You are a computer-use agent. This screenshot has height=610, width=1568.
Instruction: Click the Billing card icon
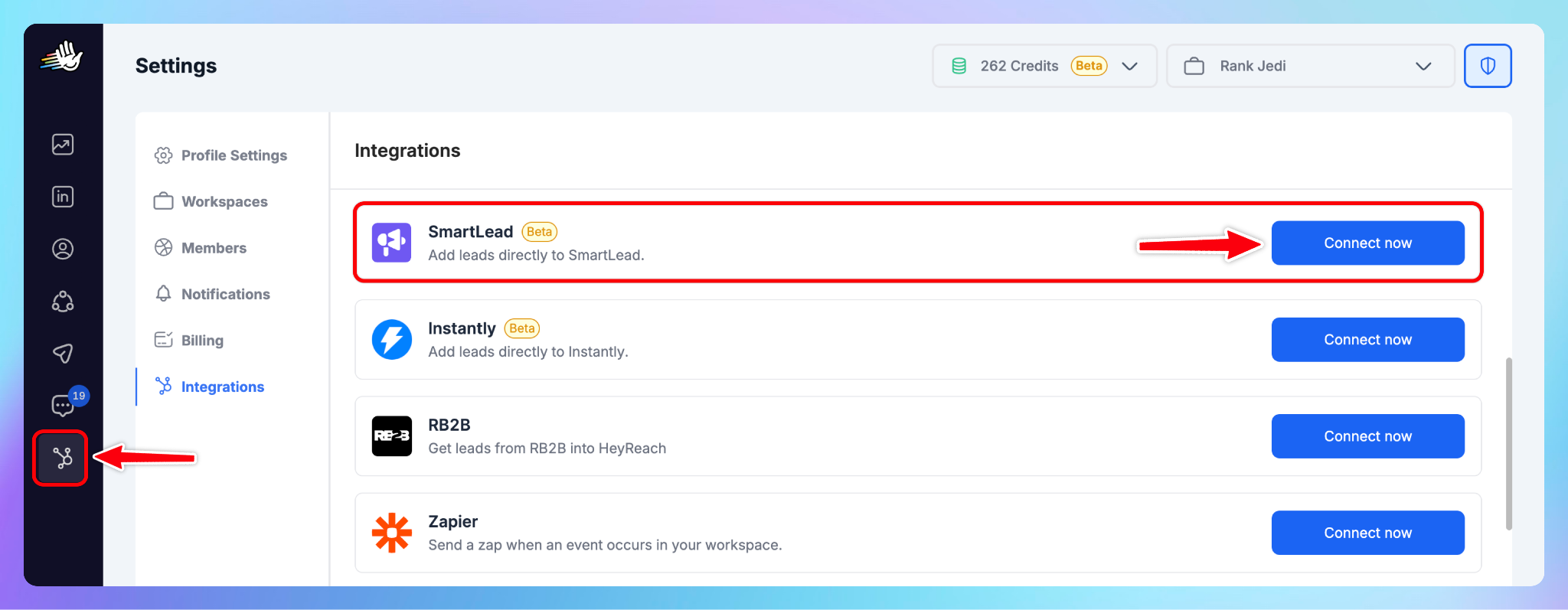pos(163,340)
